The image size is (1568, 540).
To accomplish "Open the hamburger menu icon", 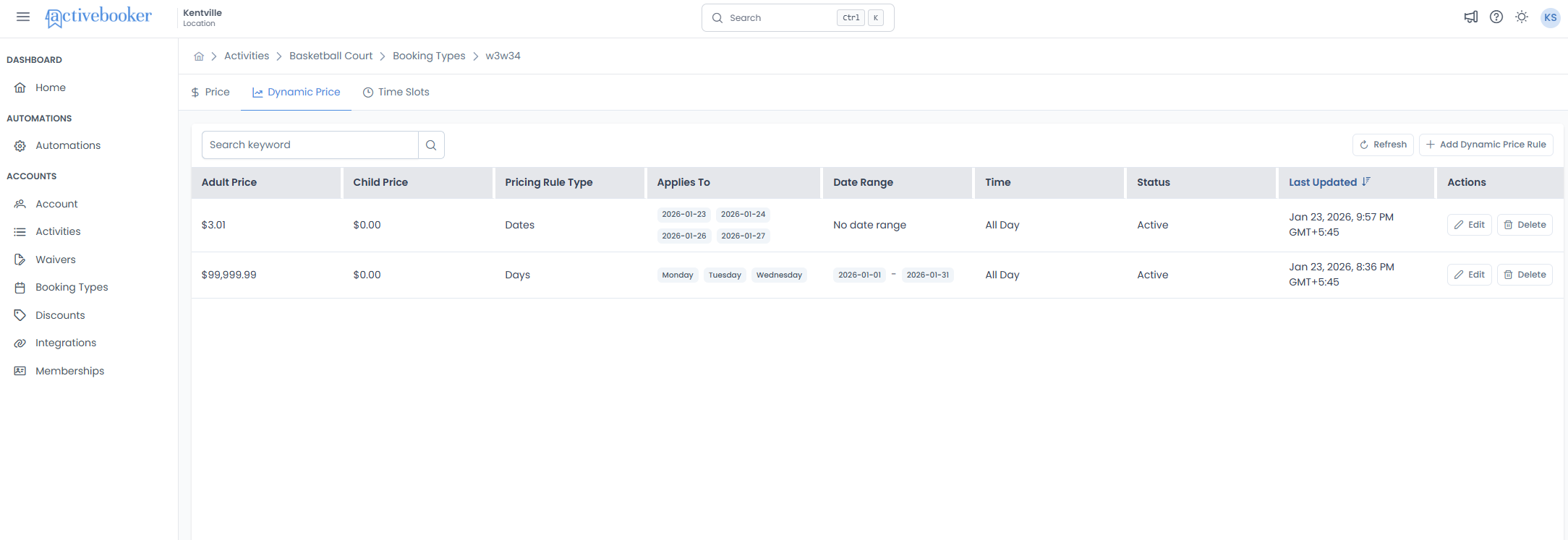I will [23, 17].
